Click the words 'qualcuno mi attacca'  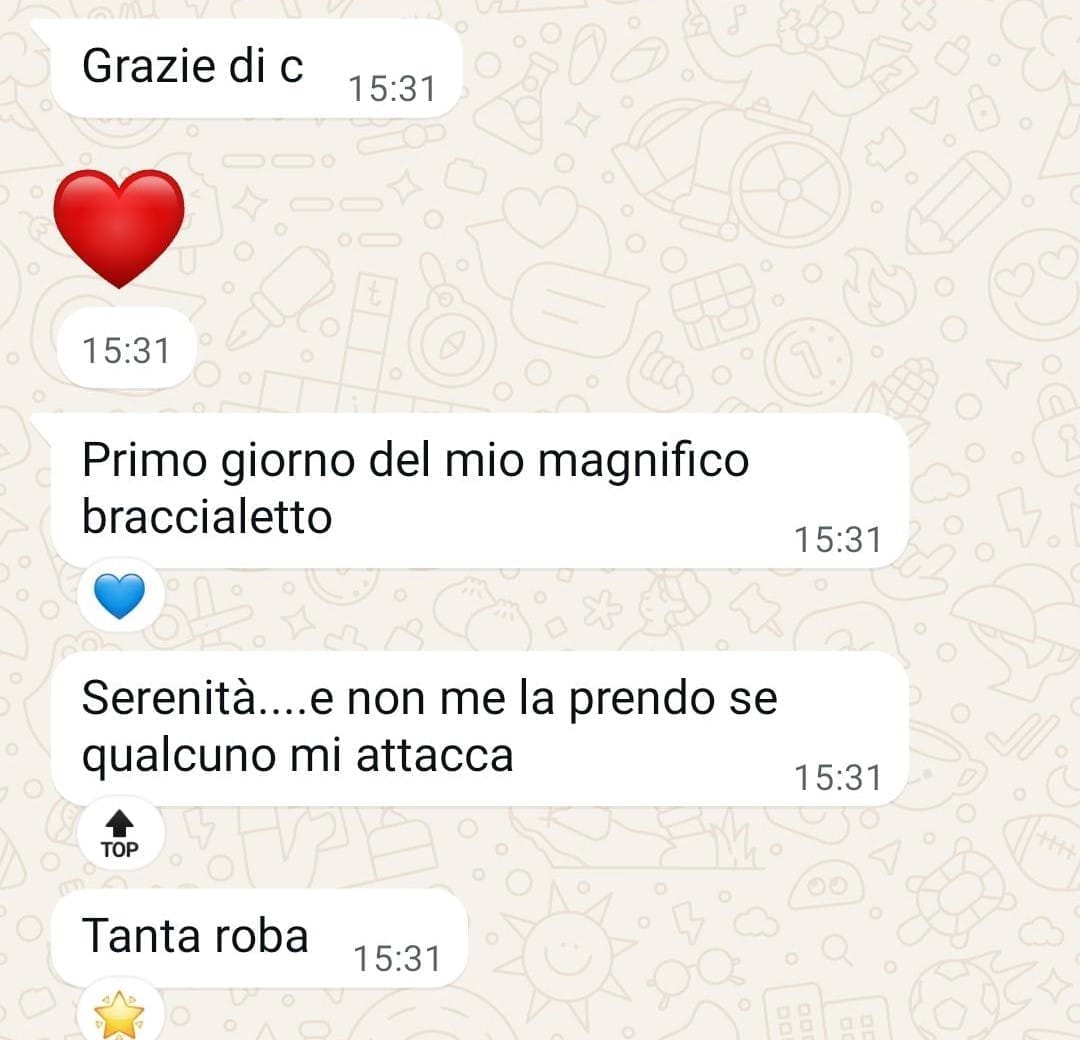[x=298, y=756]
